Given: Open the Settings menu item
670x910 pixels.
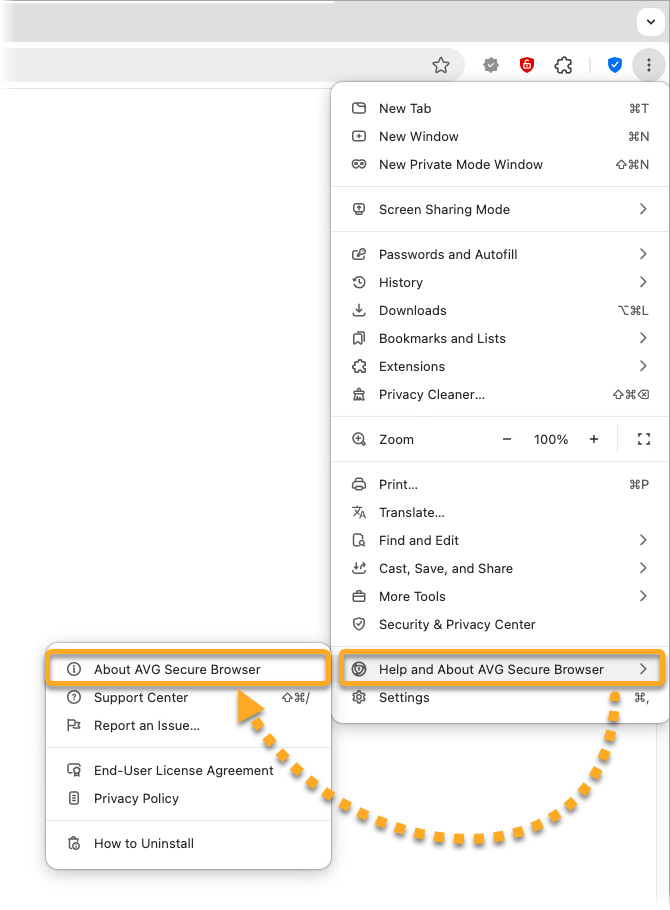Looking at the screenshot, I should tap(404, 697).
